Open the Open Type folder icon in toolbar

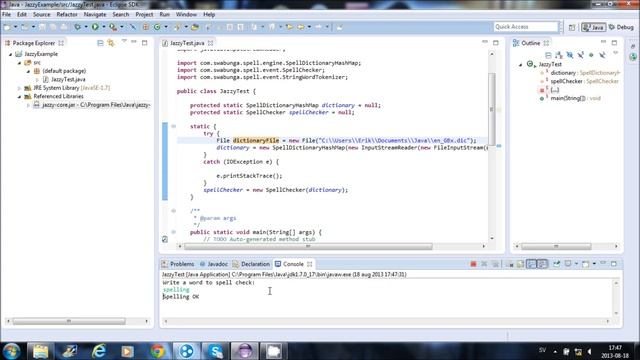point(195,27)
